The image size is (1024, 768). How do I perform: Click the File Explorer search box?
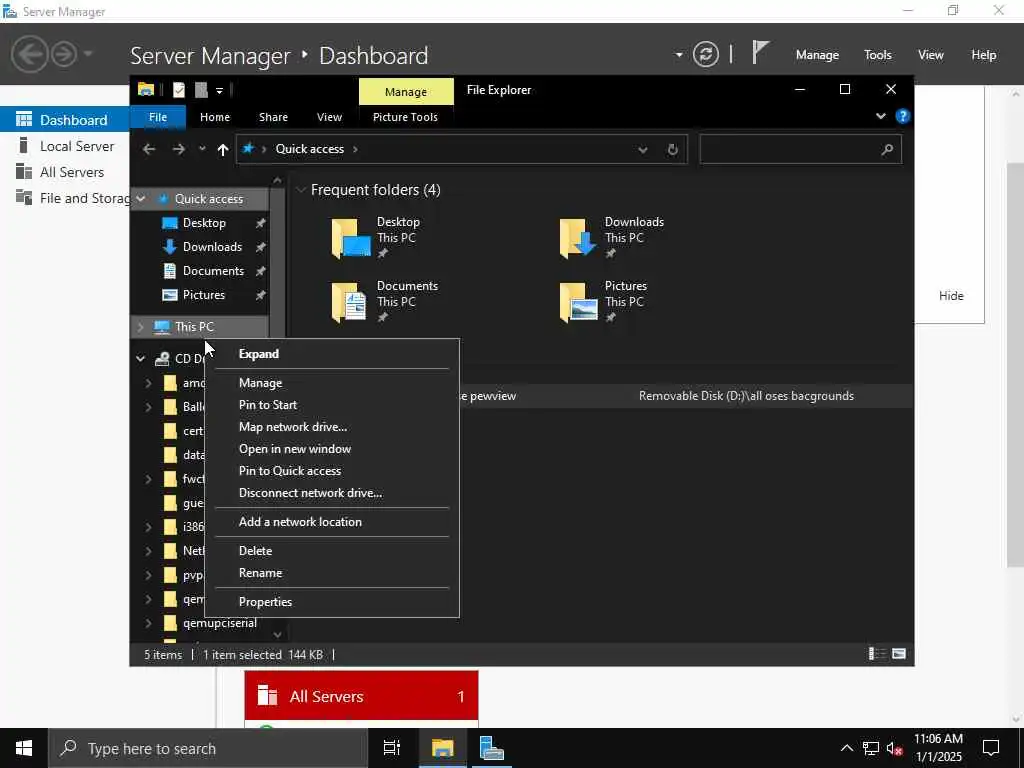801,150
